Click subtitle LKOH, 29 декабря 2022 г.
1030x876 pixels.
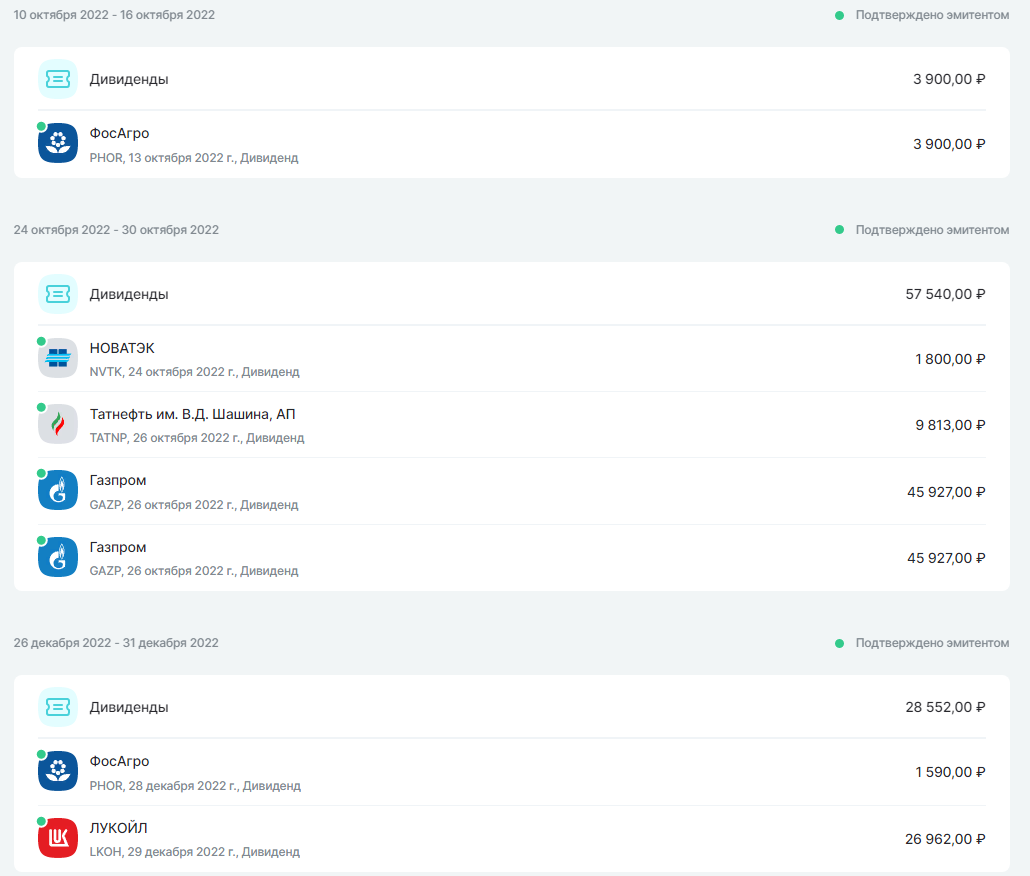click(x=194, y=852)
